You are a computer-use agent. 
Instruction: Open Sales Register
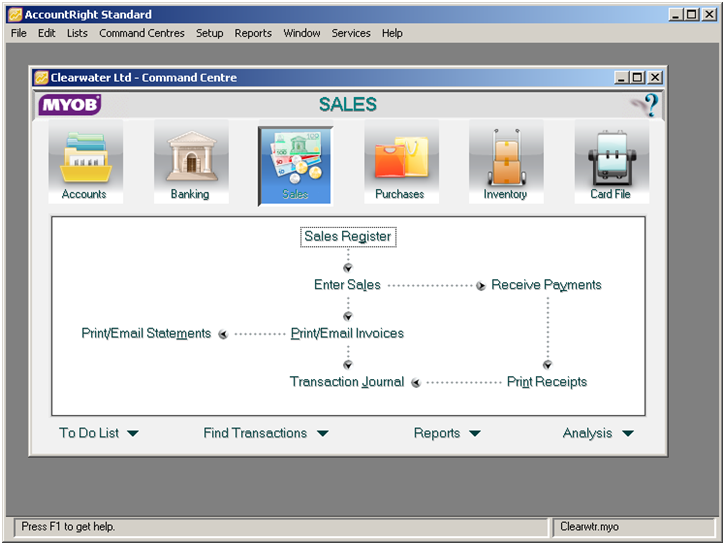pyautogui.click(x=348, y=237)
